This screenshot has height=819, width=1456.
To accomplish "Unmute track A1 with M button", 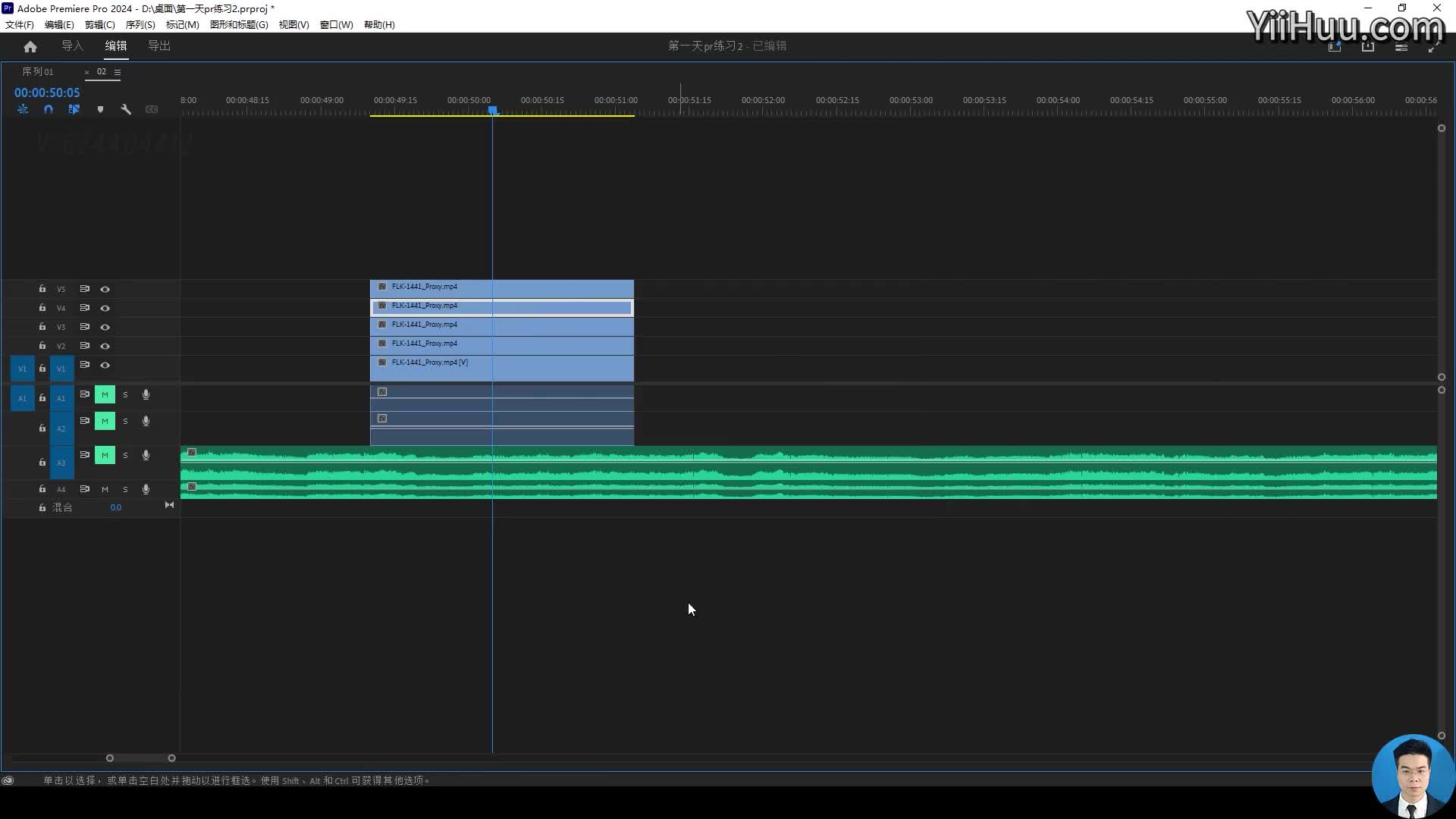I will (105, 394).
